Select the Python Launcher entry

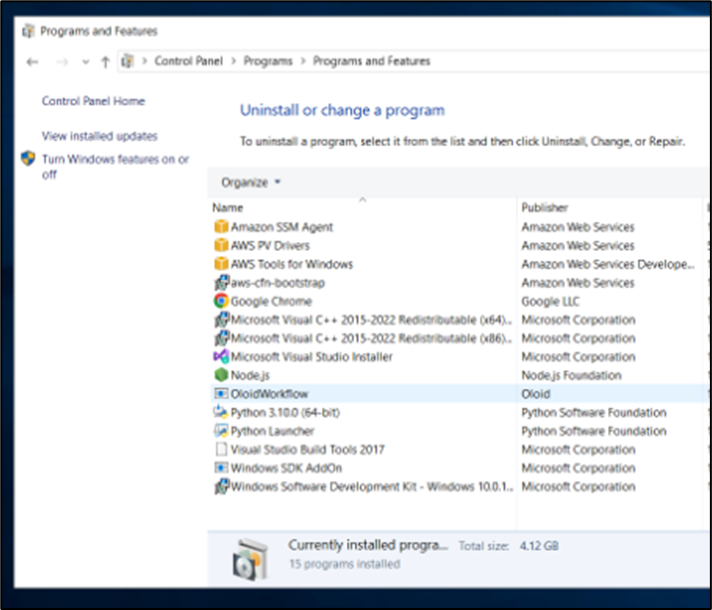[272, 431]
